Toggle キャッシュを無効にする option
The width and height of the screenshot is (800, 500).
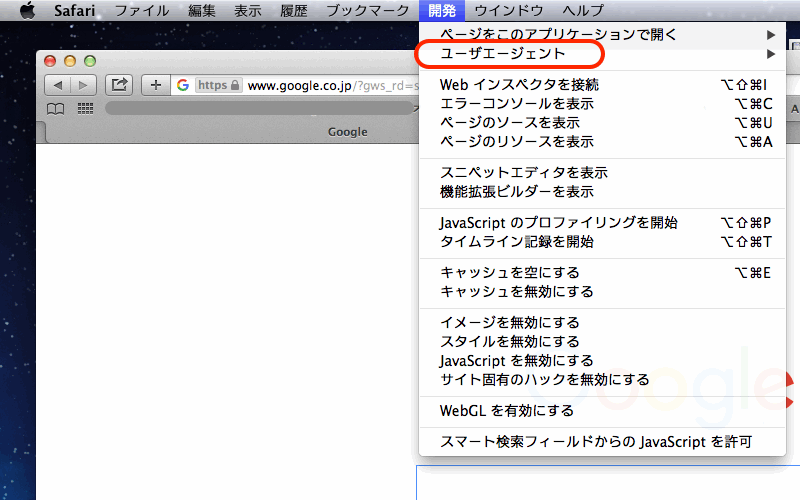tap(516, 291)
